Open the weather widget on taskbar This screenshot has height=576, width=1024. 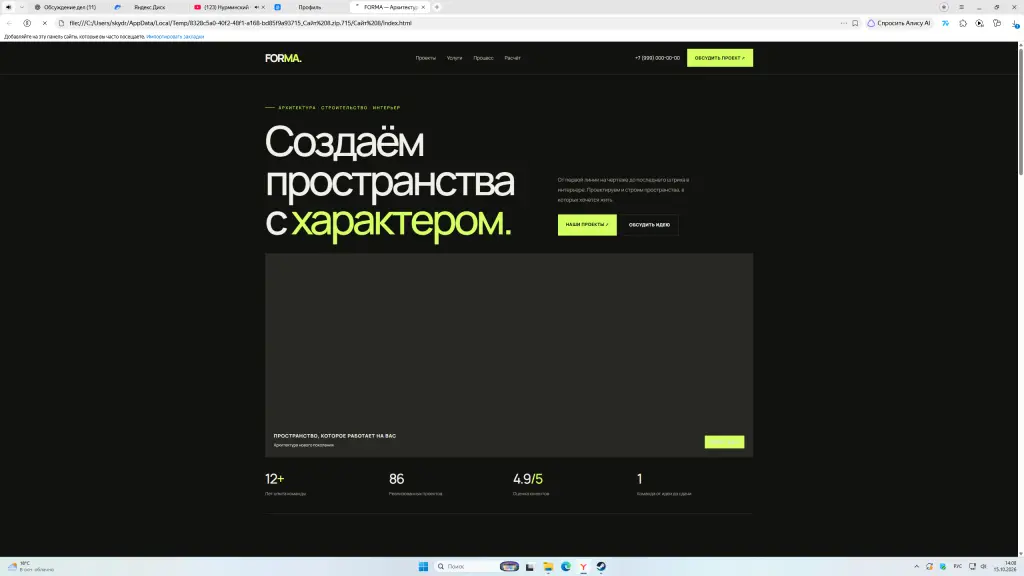(30, 566)
